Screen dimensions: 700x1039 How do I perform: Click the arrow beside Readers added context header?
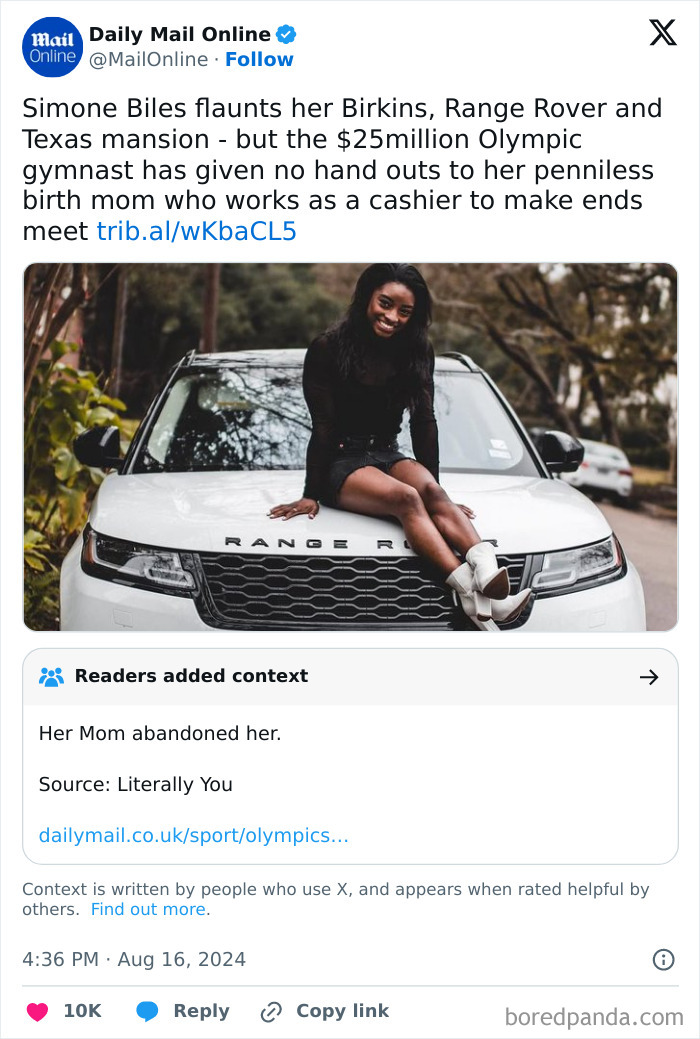(651, 675)
